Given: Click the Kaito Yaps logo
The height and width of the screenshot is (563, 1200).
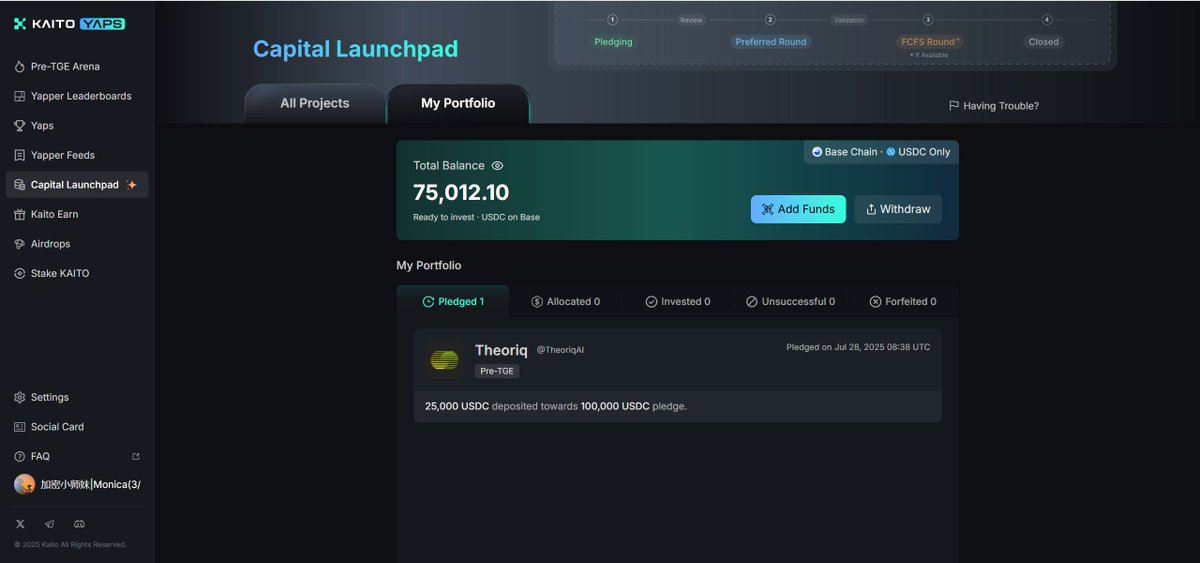Looking at the screenshot, I should coord(69,24).
